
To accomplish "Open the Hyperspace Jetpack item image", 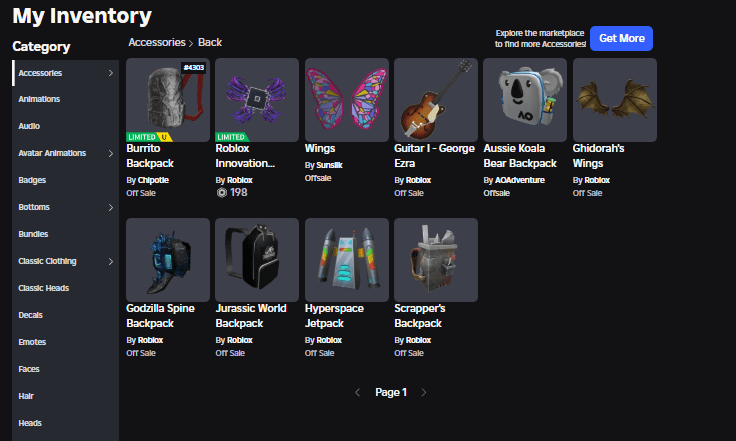I will pyautogui.click(x=346, y=259).
